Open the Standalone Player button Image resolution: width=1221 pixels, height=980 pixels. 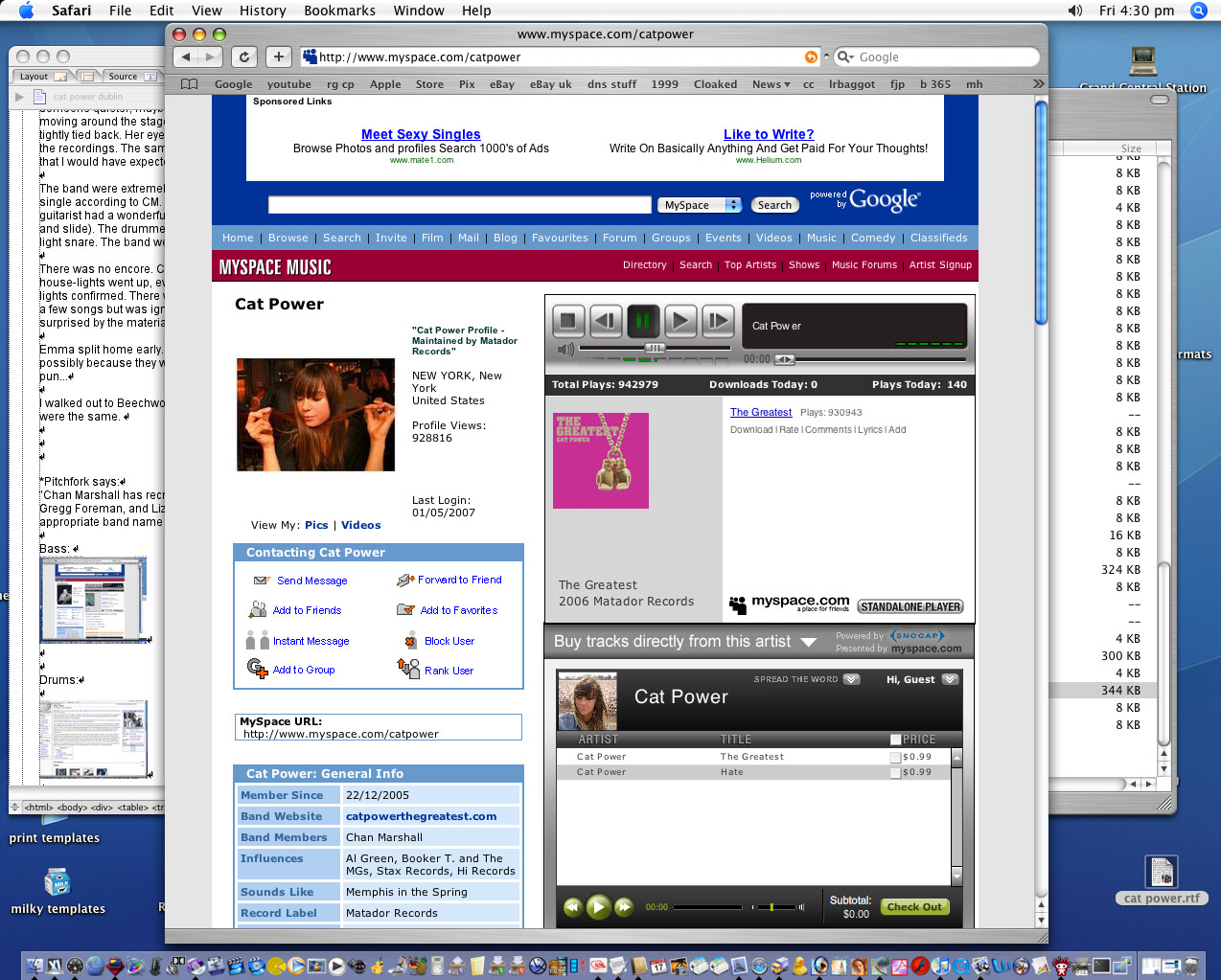910,606
